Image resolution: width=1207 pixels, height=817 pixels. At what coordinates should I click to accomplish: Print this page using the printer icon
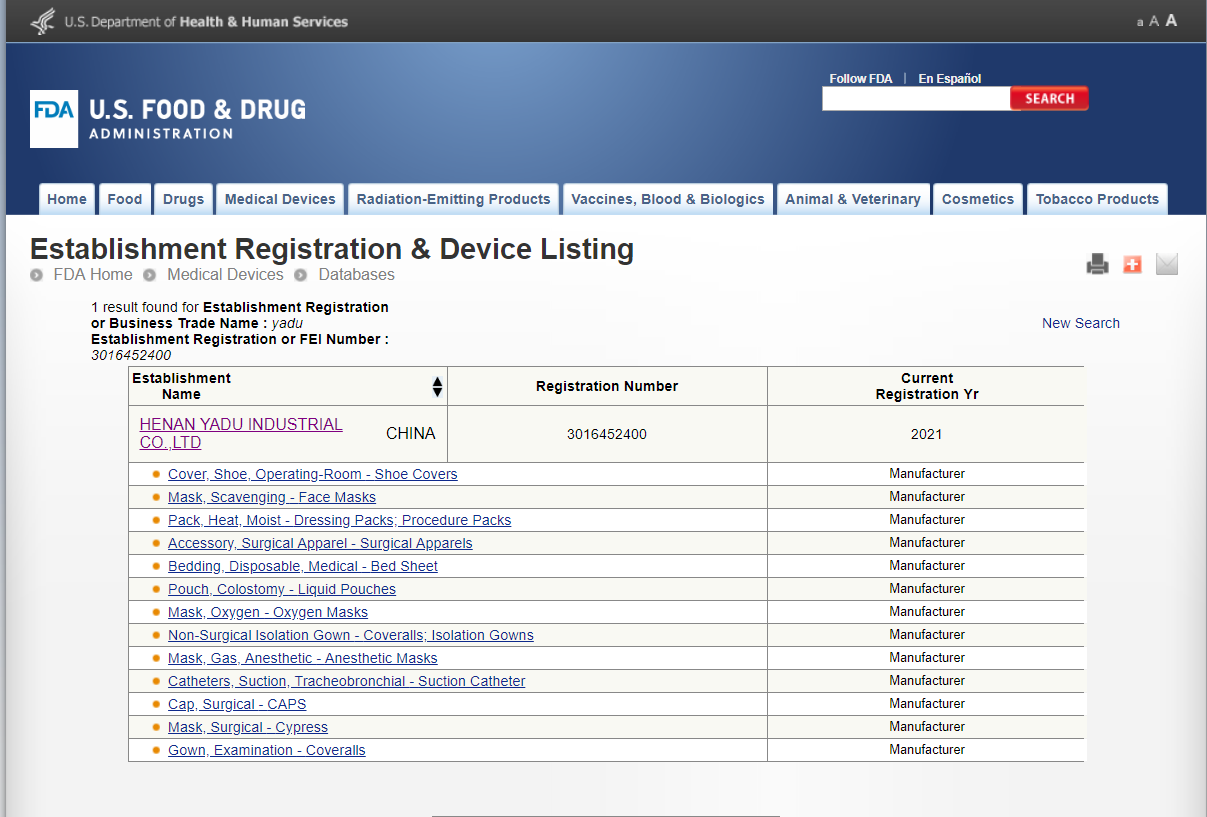(x=1098, y=264)
